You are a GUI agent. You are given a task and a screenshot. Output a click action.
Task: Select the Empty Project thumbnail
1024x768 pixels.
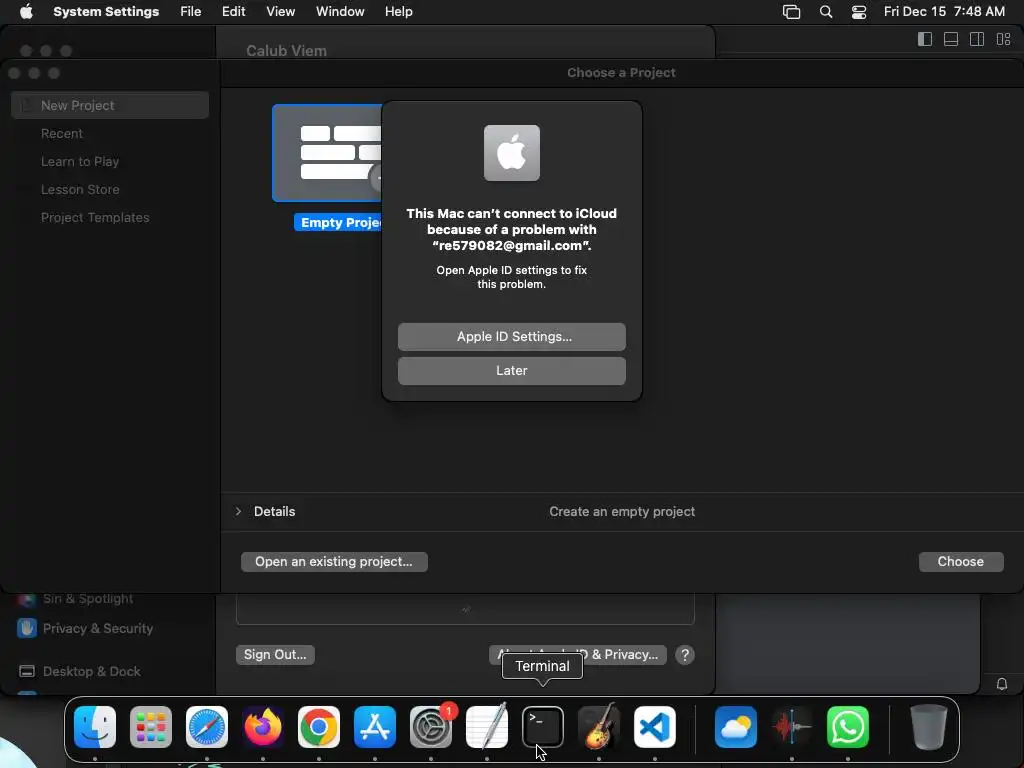[327, 153]
